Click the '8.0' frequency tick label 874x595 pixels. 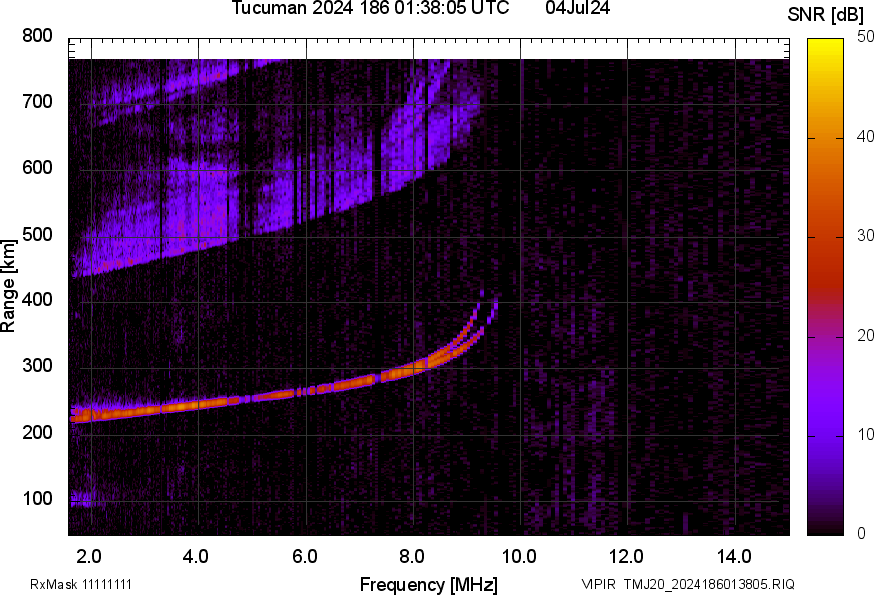pos(411,557)
